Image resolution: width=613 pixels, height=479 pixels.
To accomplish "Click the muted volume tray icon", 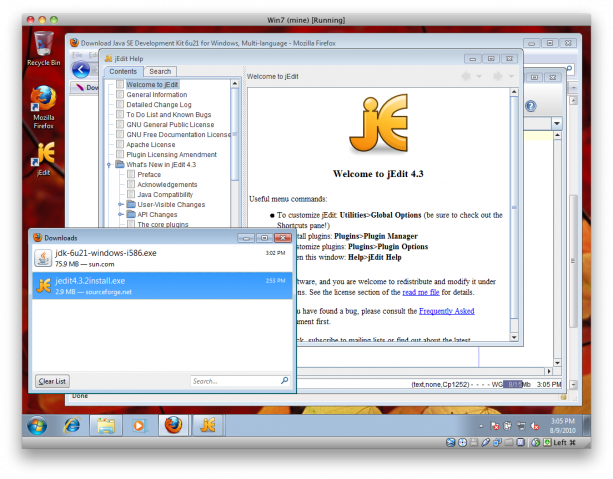I will (x=535, y=426).
